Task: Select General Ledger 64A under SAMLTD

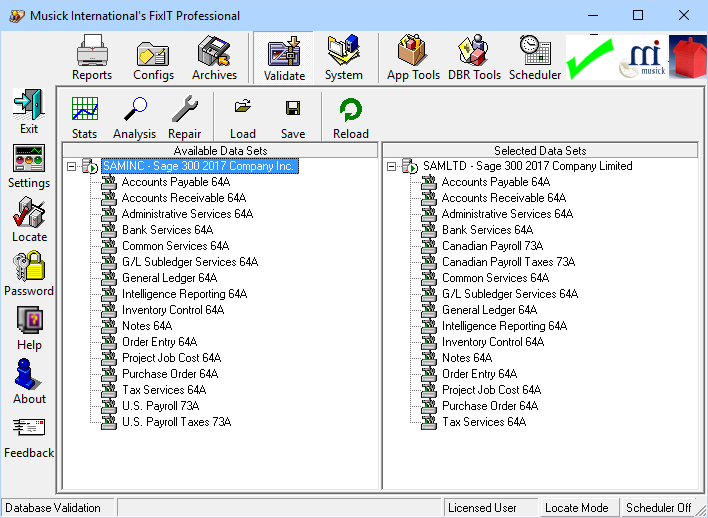Action: point(490,310)
